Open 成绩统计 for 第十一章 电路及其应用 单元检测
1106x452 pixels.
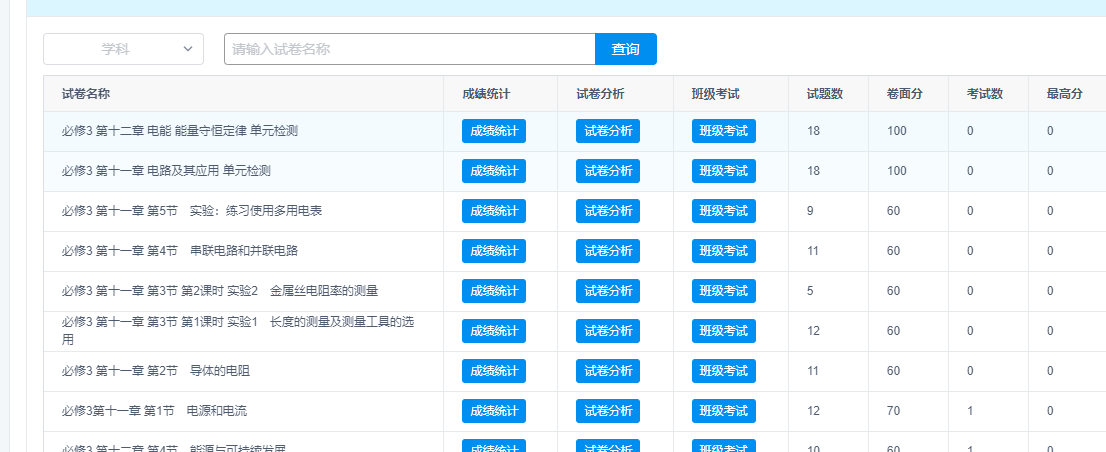tap(494, 171)
